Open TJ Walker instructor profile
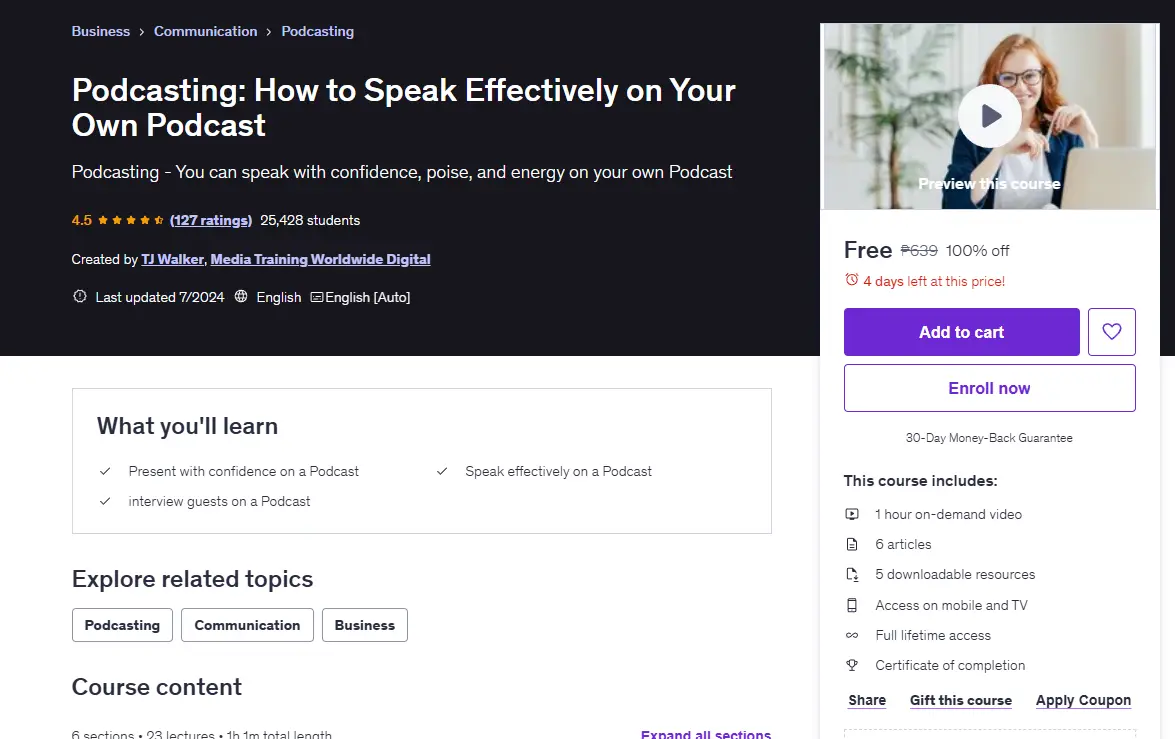Viewport: 1175px width, 739px height. [173, 259]
